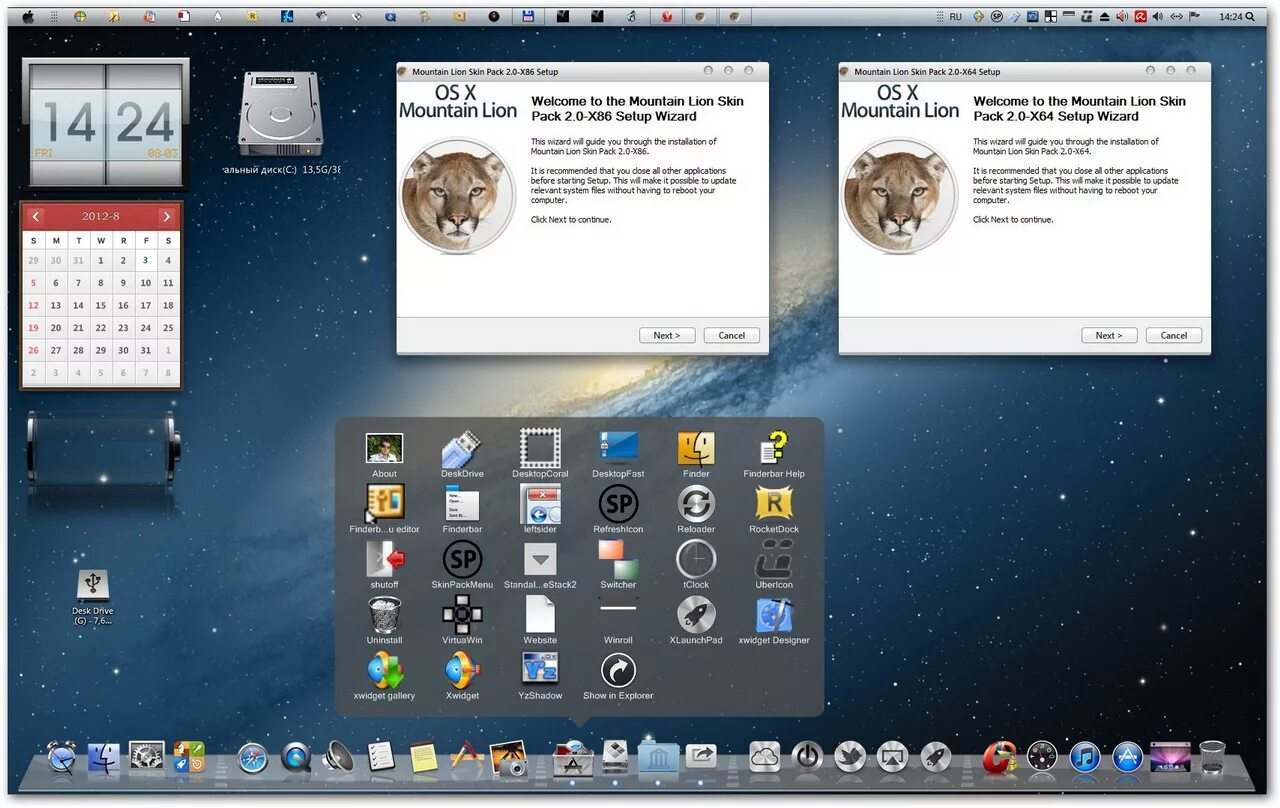The image size is (1280, 808).
Task: Open the Apple menu in the top bar
Action: 27,17
